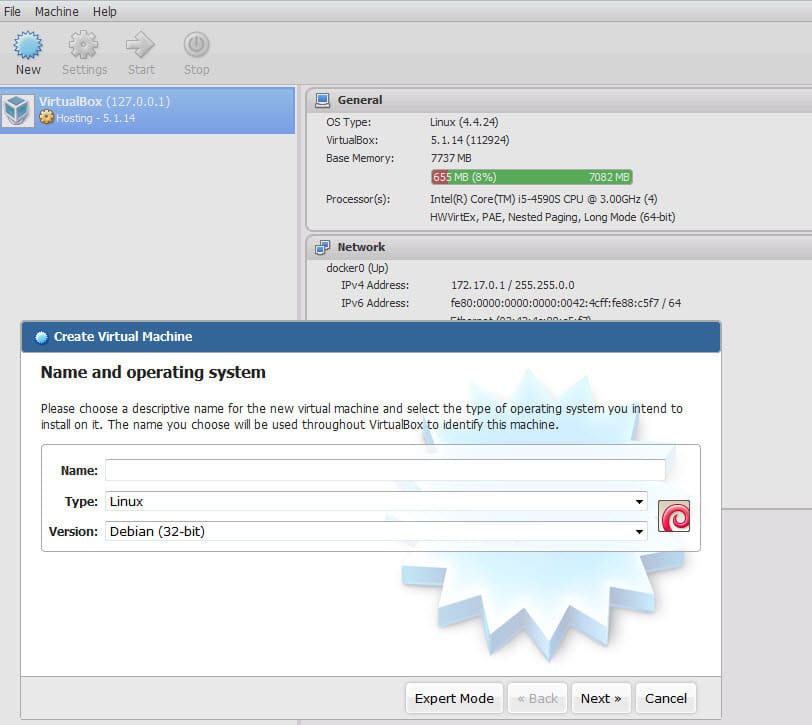Click the New virtual machine toolbar icon
This screenshot has height=725, width=812.
point(28,45)
